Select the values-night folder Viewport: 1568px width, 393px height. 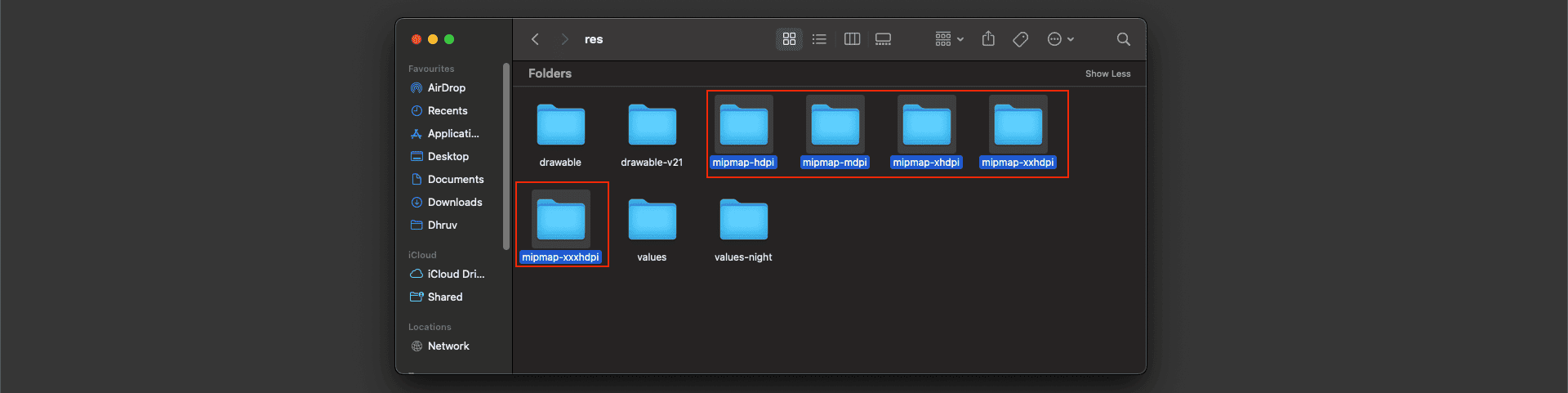pyautogui.click(x=743, y=221)
